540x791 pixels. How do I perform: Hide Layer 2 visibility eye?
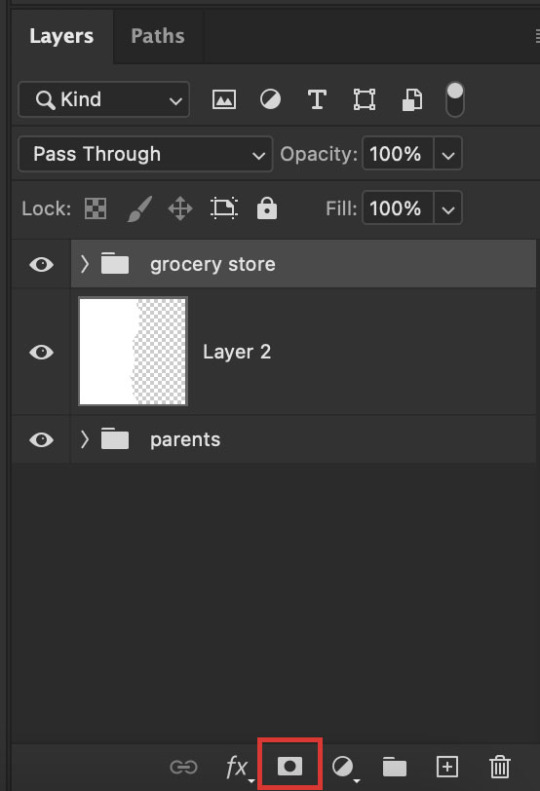(41, 352)
